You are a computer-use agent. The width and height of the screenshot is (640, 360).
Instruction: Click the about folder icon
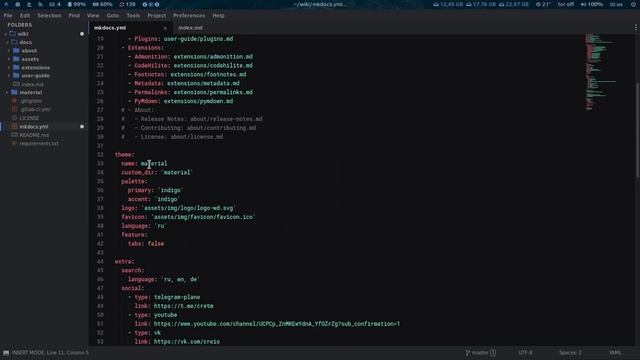(16, 51)
